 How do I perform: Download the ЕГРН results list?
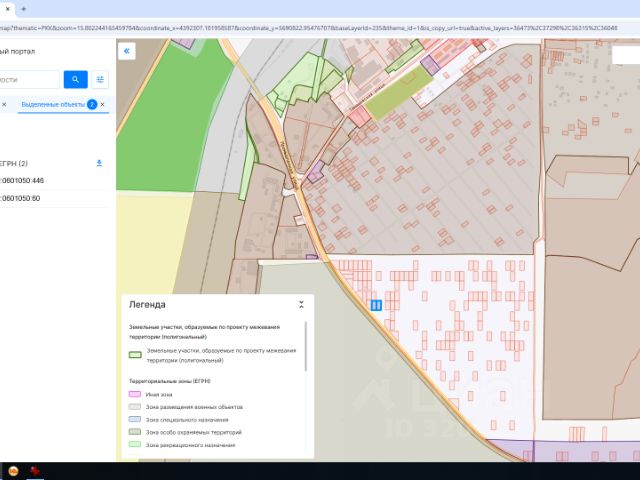98,163
